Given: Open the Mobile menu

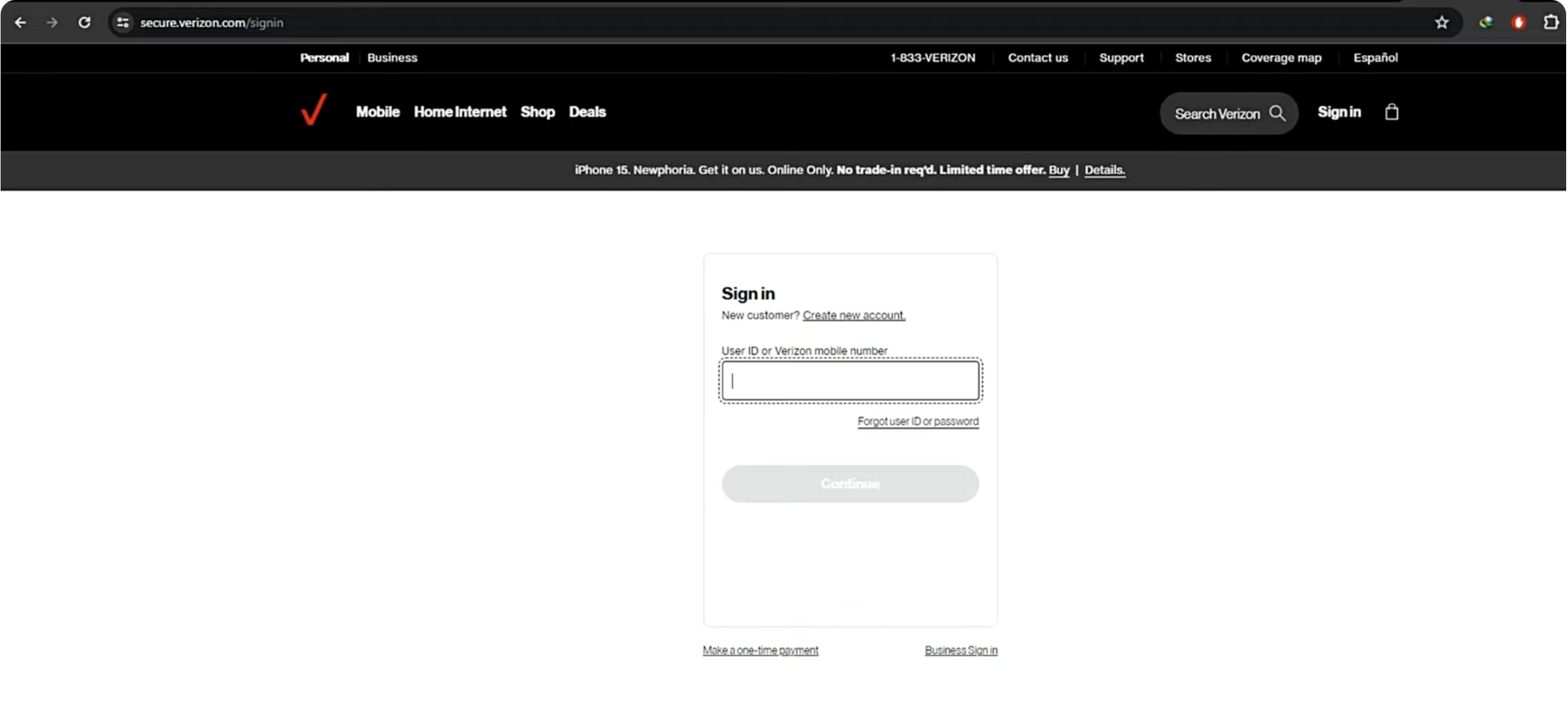Looking at the screenshot, I should 377,112.
